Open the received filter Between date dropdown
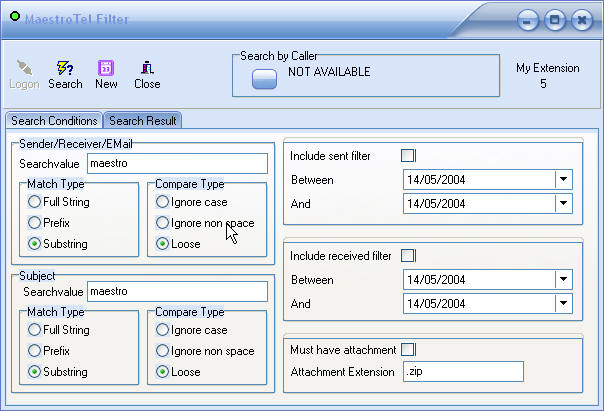This screenshot has width=604, height=411. (x=563, y=279)
